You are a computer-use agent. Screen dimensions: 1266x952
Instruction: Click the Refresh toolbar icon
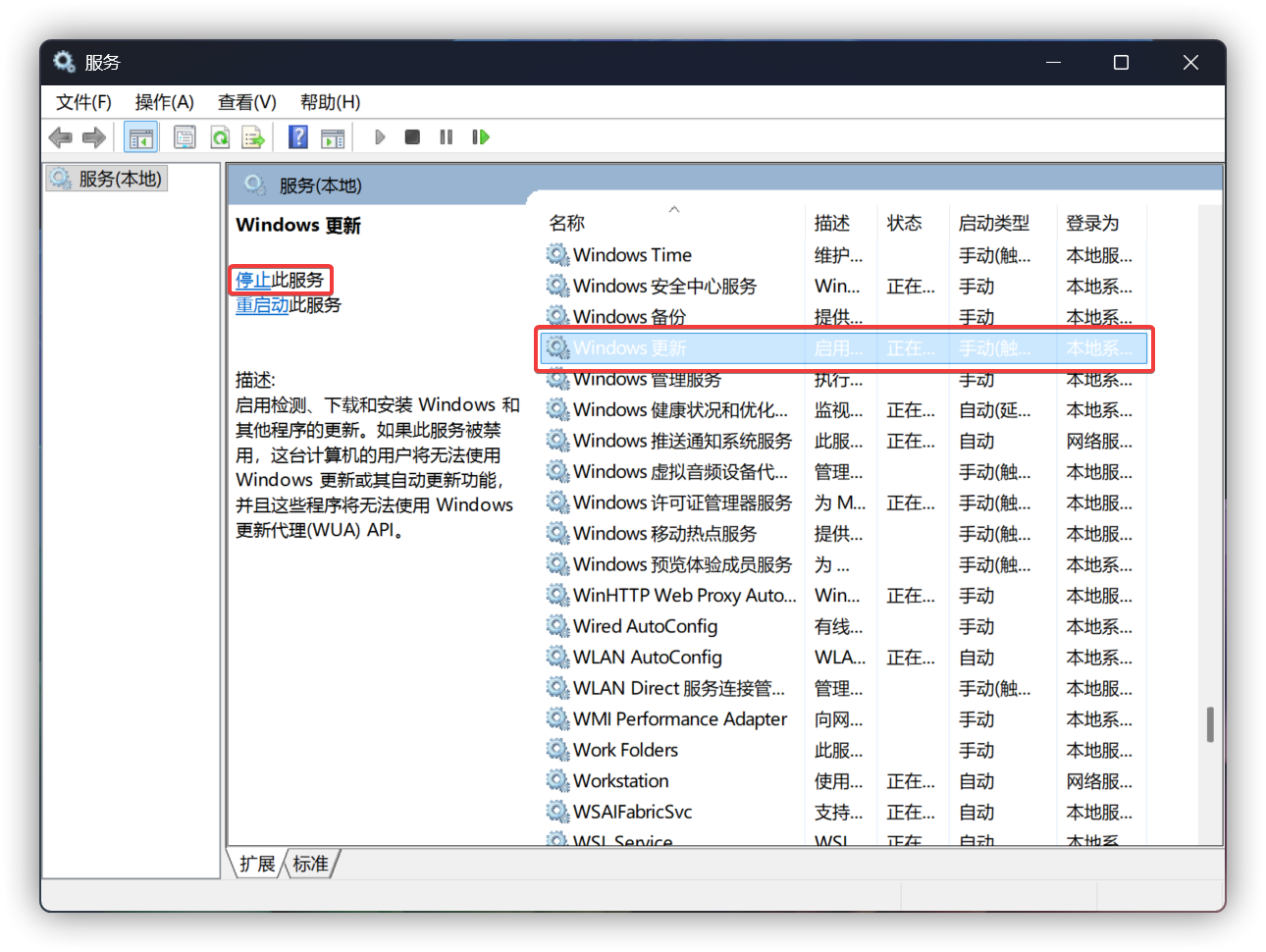tap(220, 137)
